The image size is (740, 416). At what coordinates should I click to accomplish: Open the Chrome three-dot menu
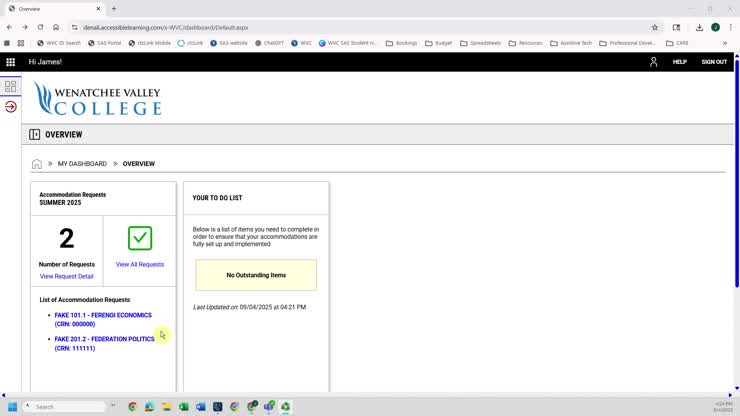731,27
